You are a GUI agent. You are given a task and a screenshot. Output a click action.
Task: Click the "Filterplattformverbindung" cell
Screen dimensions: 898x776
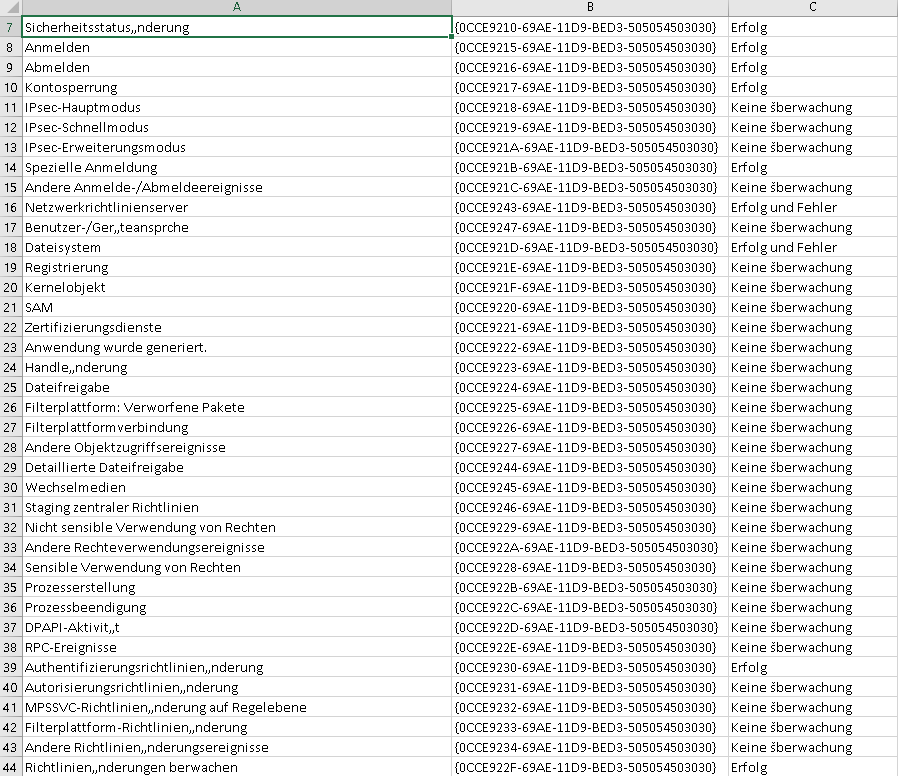pyautogui.click(x=107, y=427)
